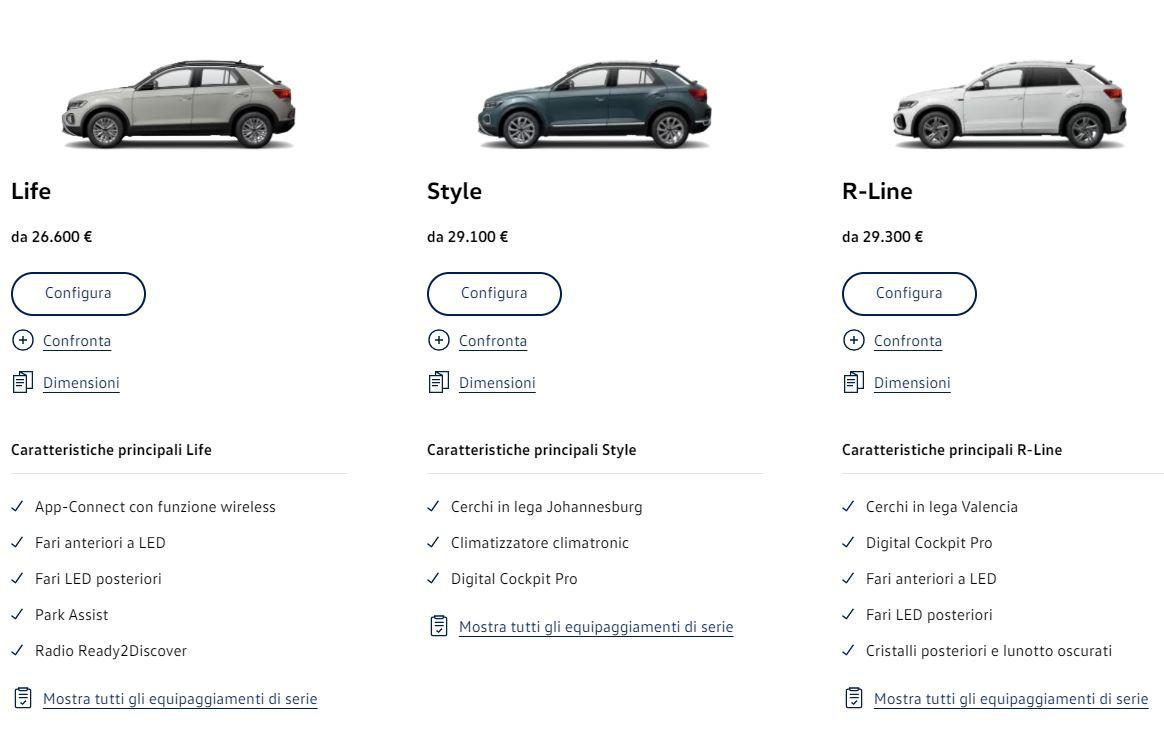Select the dark teal Style car image
The image size is (1164, 729).
click(x=595, y=104)
